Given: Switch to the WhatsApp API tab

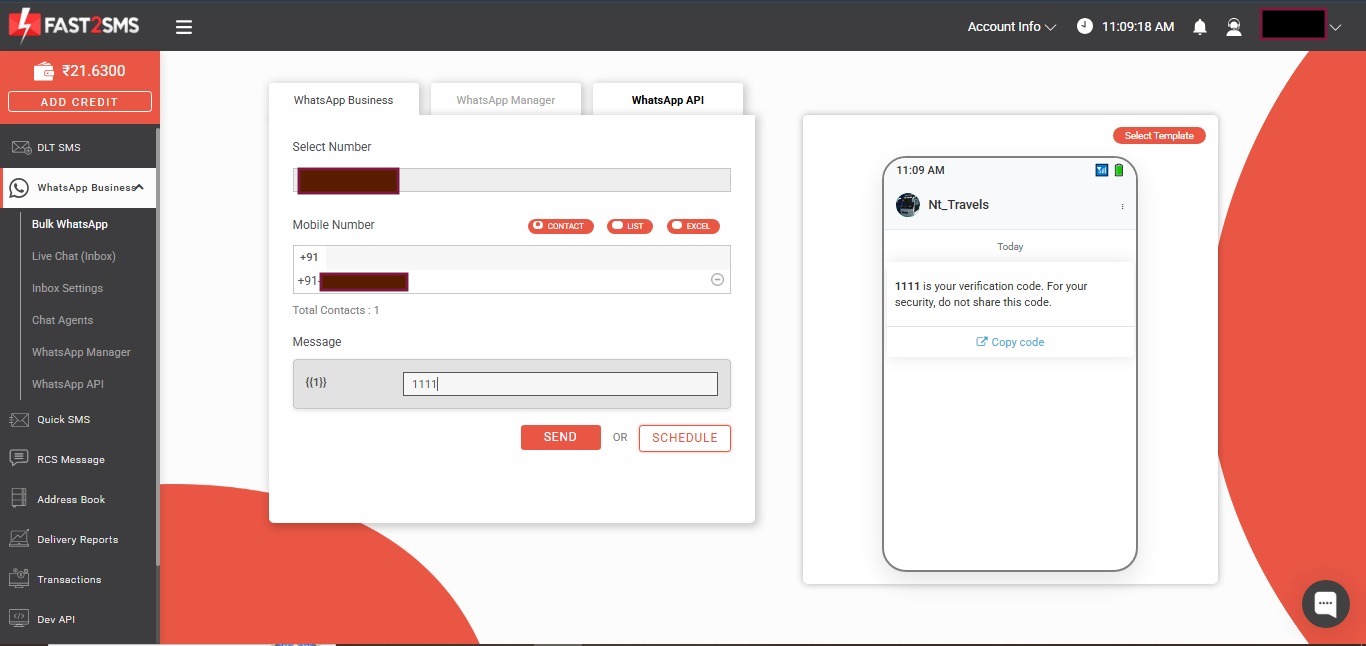Looking at the screenshot, I should 668,100.
